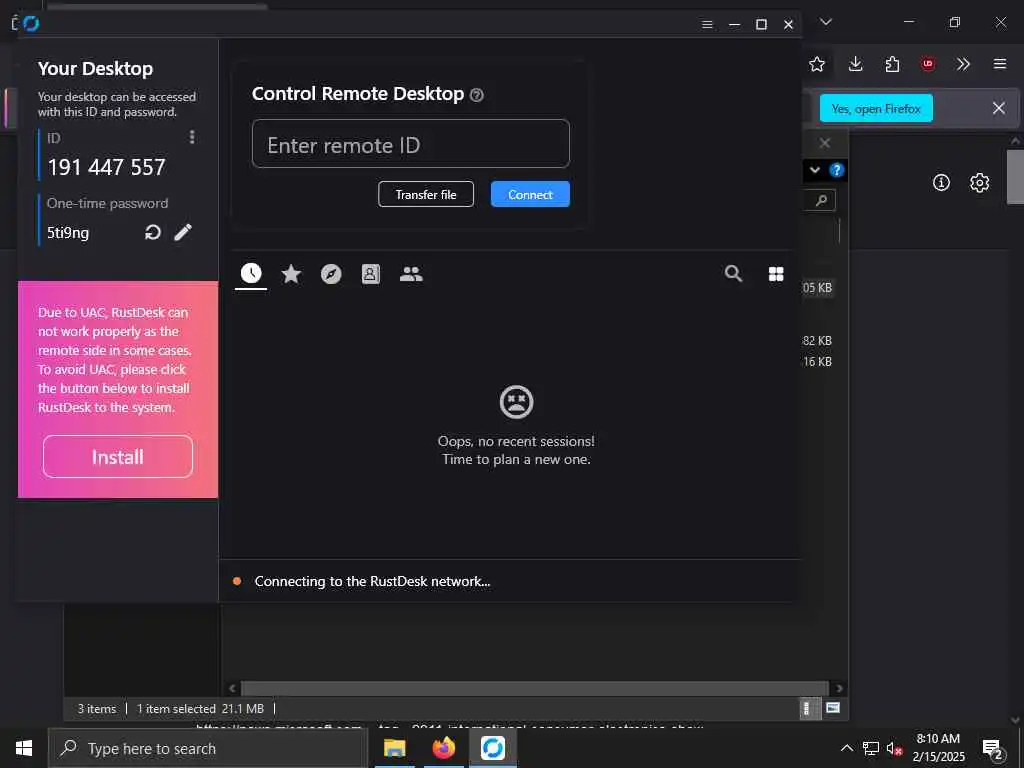Change peer view with grid icon

point(776,274)
